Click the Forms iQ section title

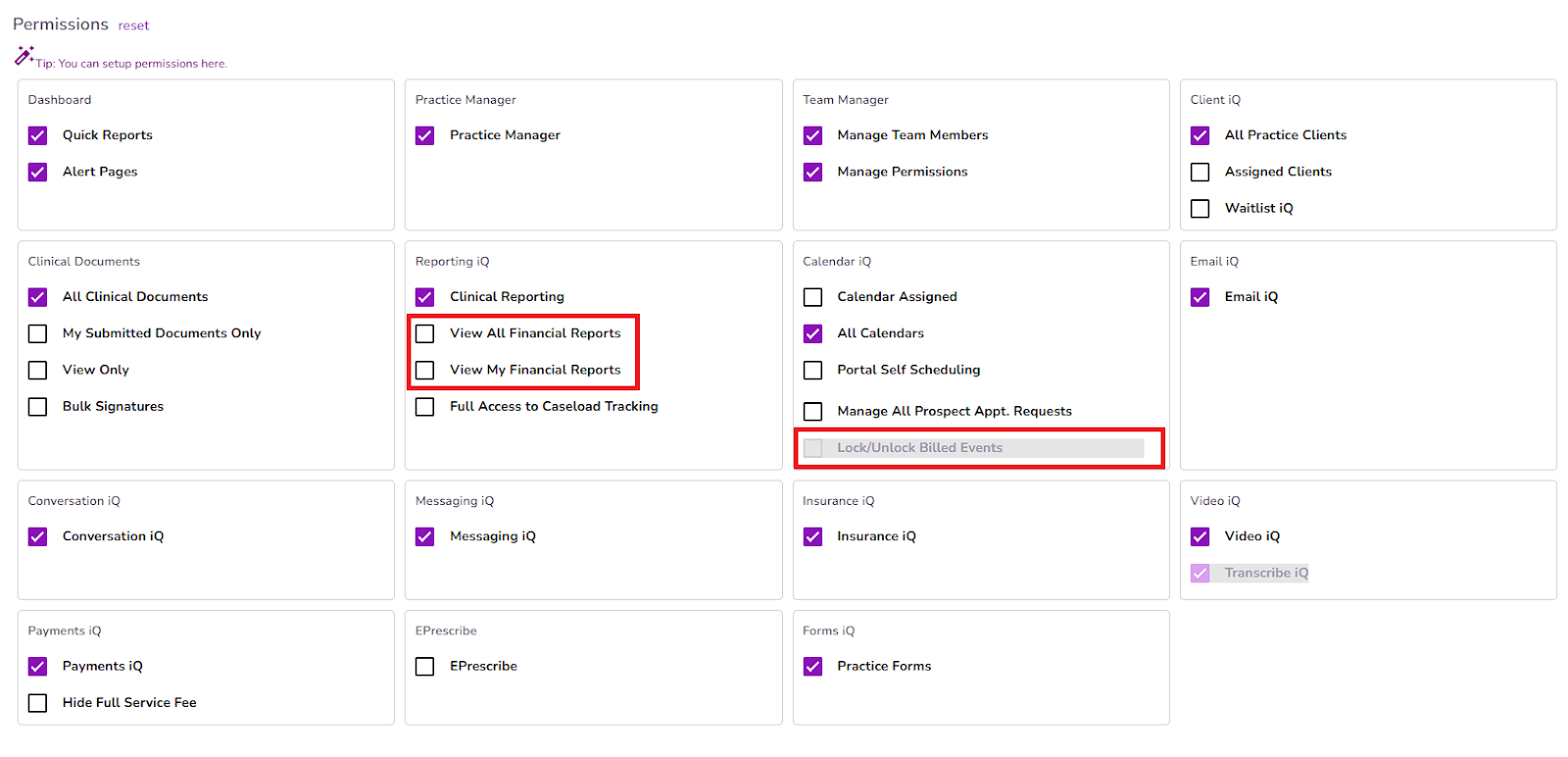(828, 631)
